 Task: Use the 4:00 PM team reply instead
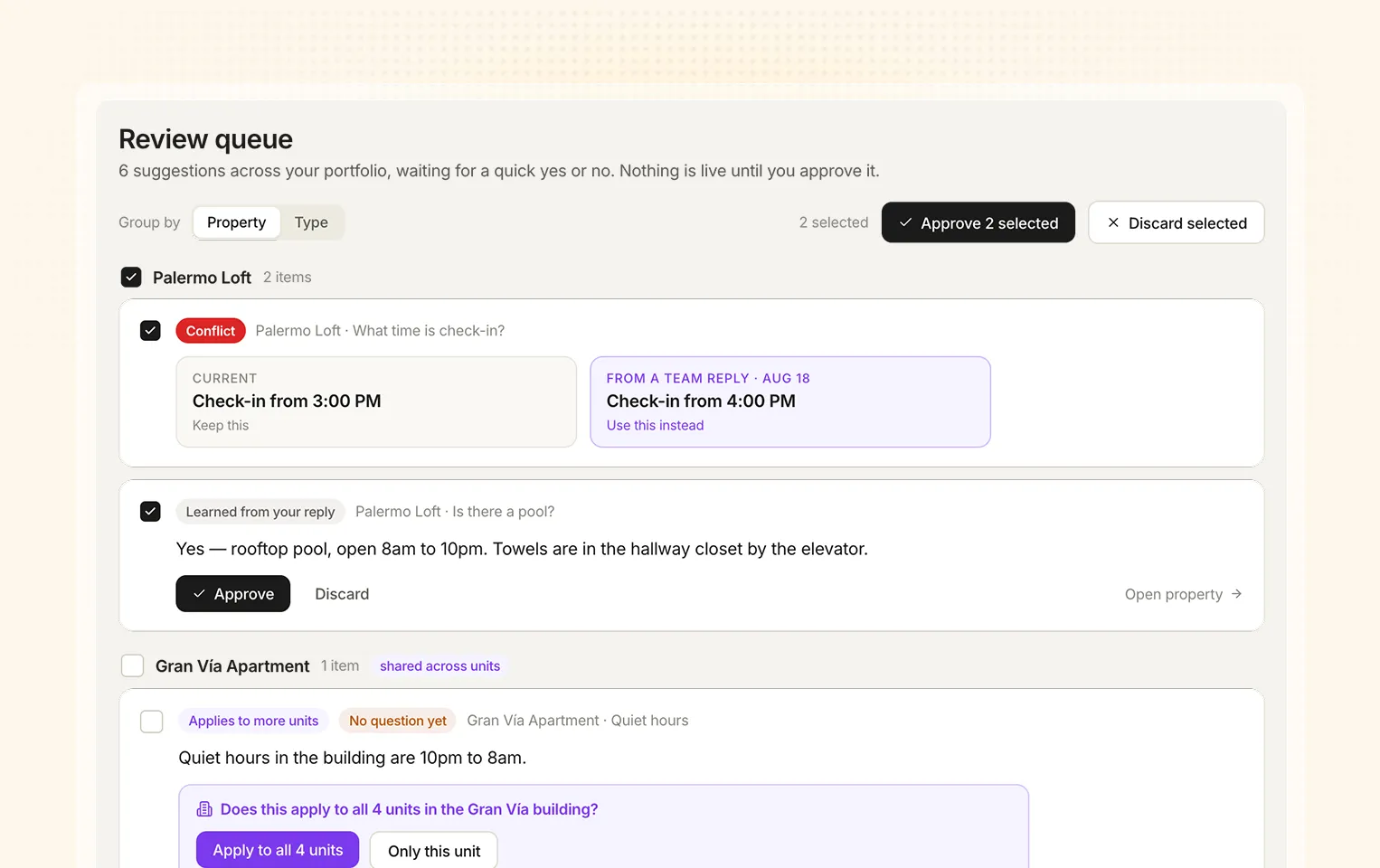click(790, 402)
